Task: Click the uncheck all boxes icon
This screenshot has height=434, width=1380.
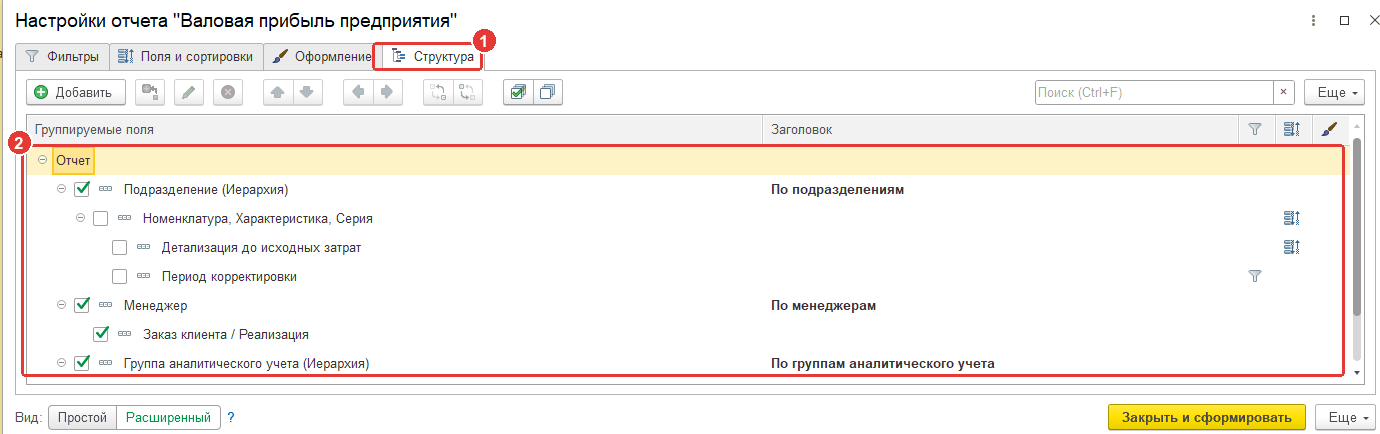Action: 547,92
